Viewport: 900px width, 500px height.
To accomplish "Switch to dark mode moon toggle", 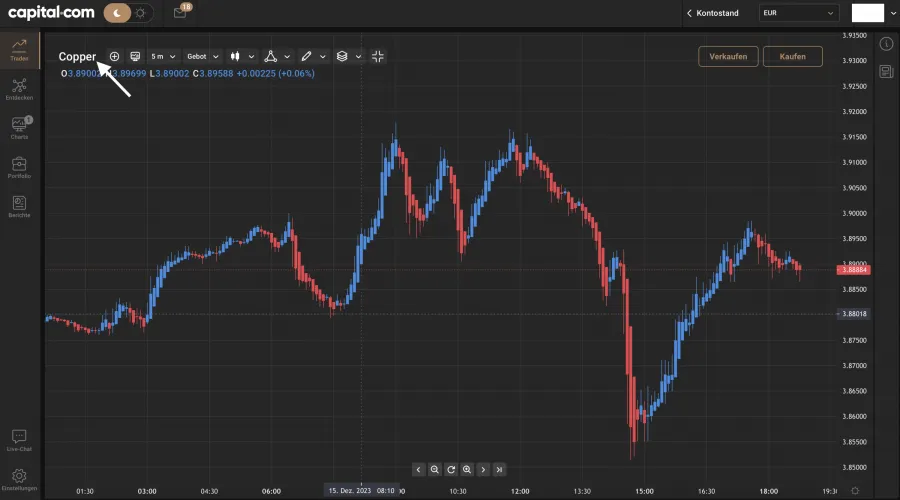I will click(118, 13).
